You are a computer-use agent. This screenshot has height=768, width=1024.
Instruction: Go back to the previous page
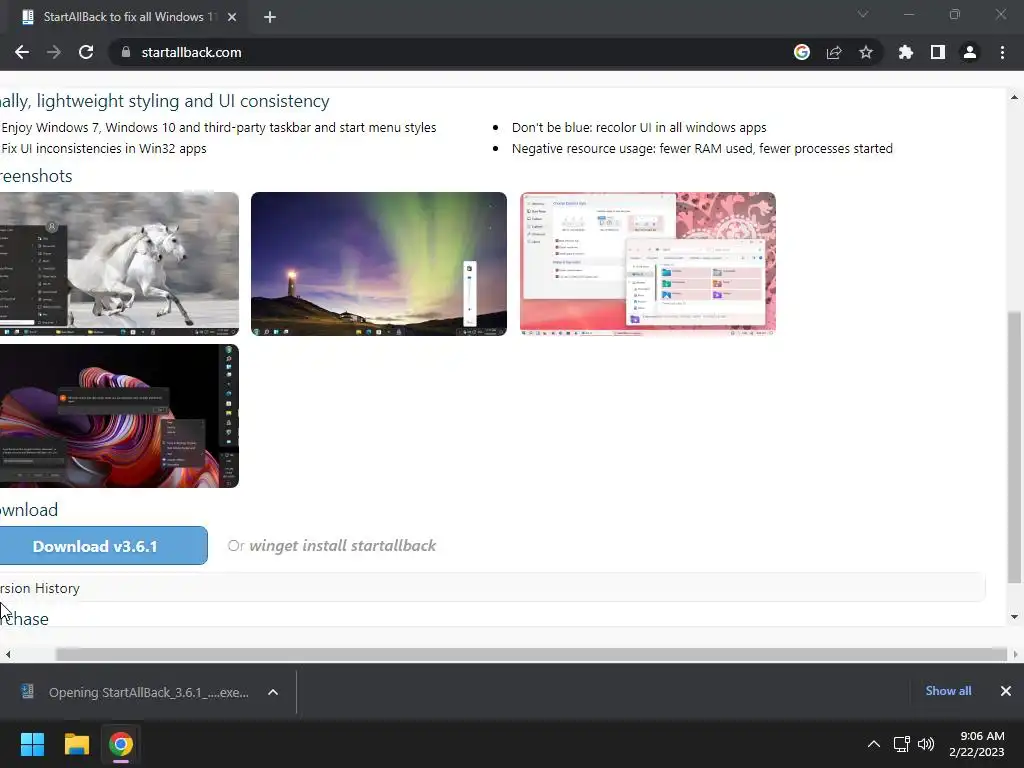(22, 52)
